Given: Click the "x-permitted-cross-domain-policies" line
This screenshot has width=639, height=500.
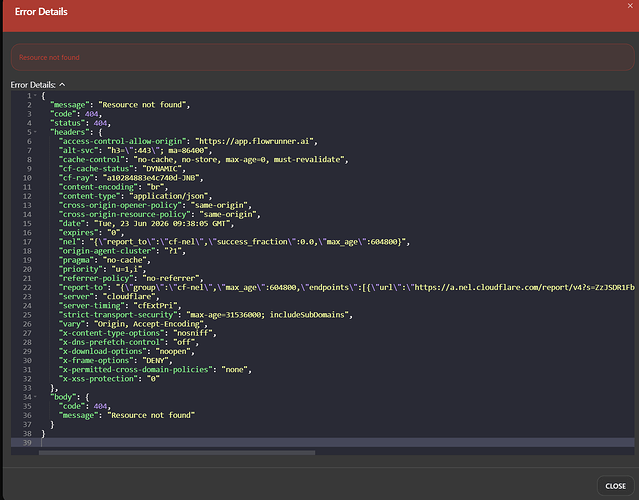Looking at the screenshot, I should (x=155, y=370).
